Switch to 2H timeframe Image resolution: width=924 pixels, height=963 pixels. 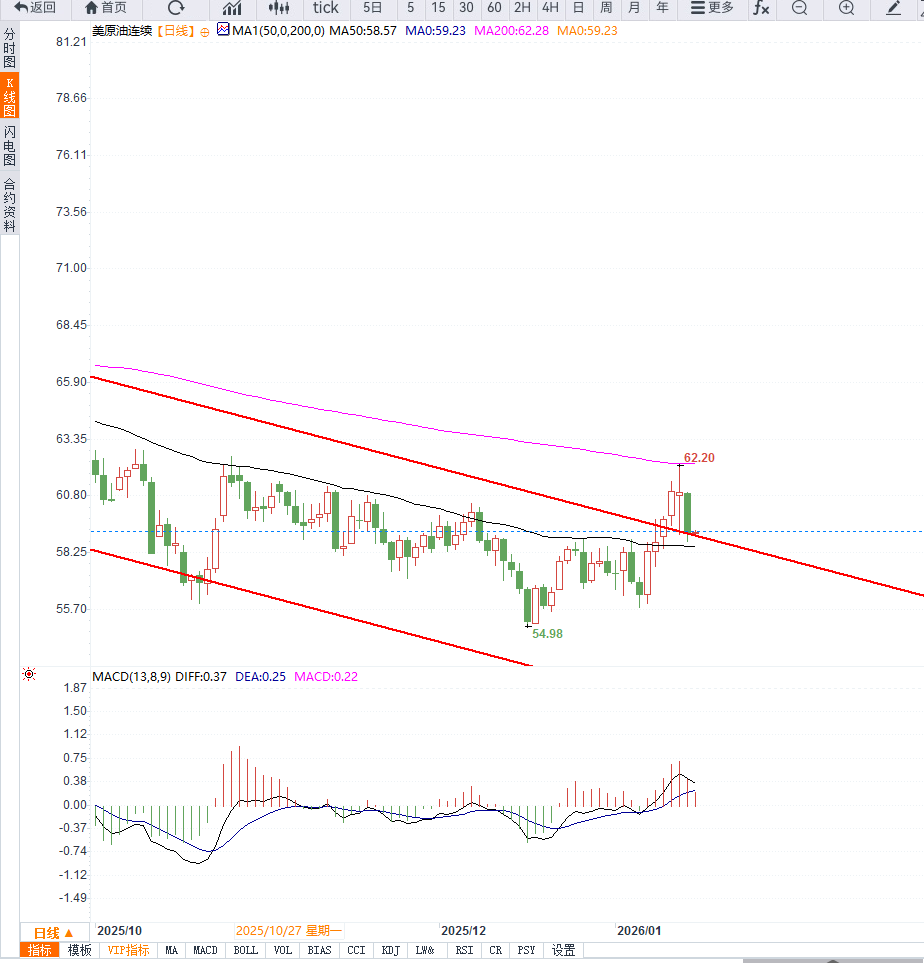click(x=522, y=8)
